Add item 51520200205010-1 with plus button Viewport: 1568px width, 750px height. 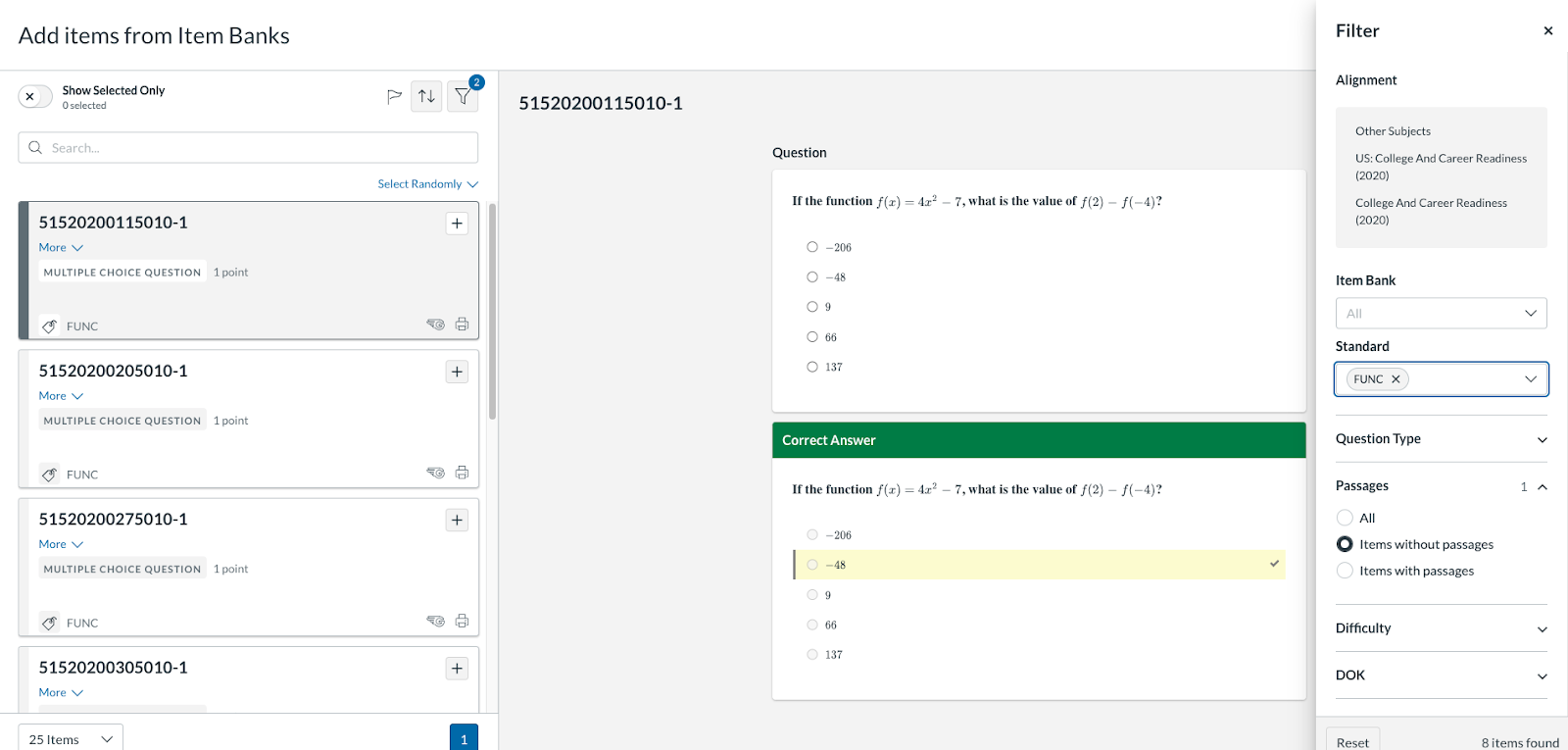tap(457, 372)
